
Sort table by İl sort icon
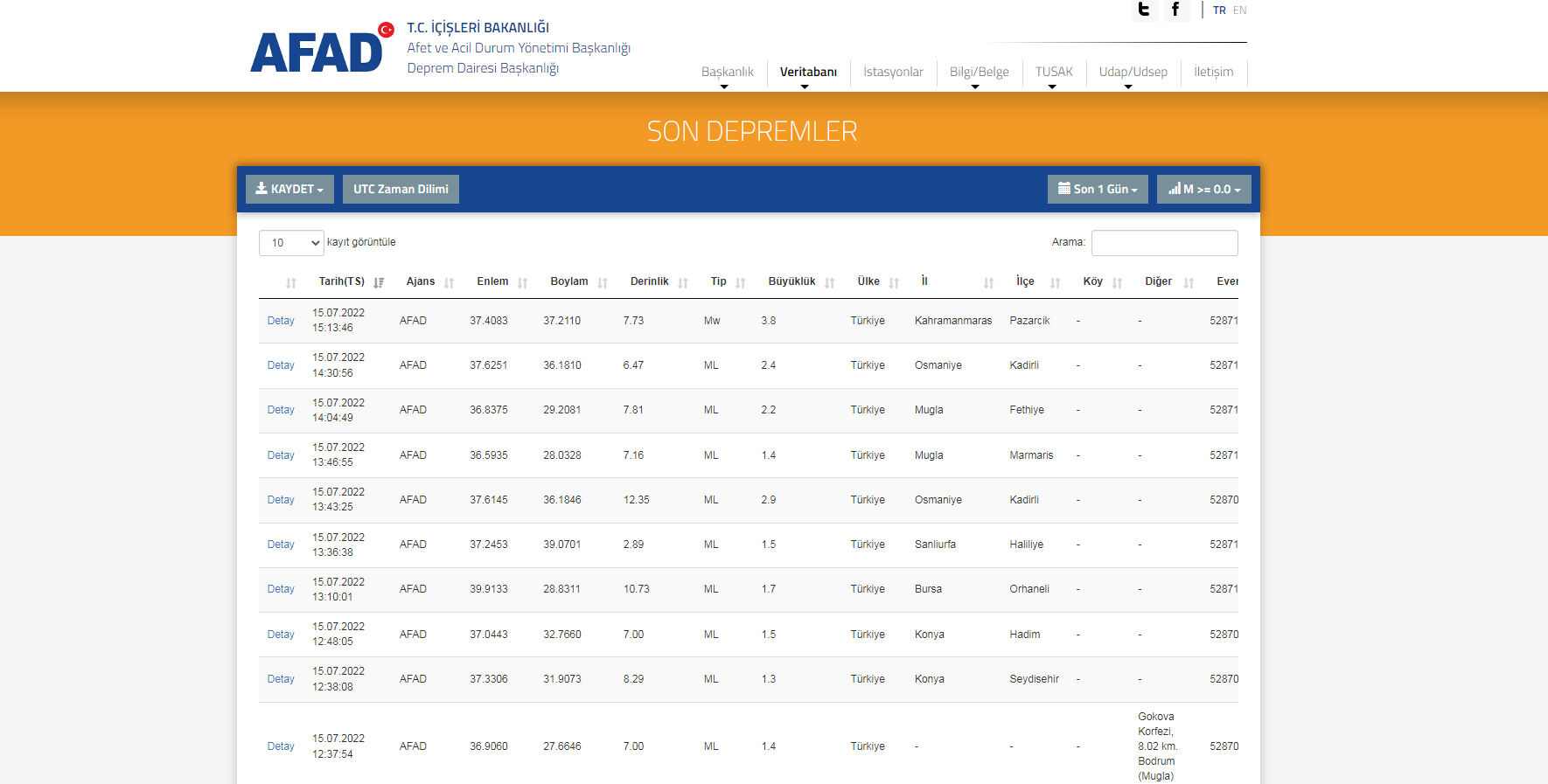[988, 282]
